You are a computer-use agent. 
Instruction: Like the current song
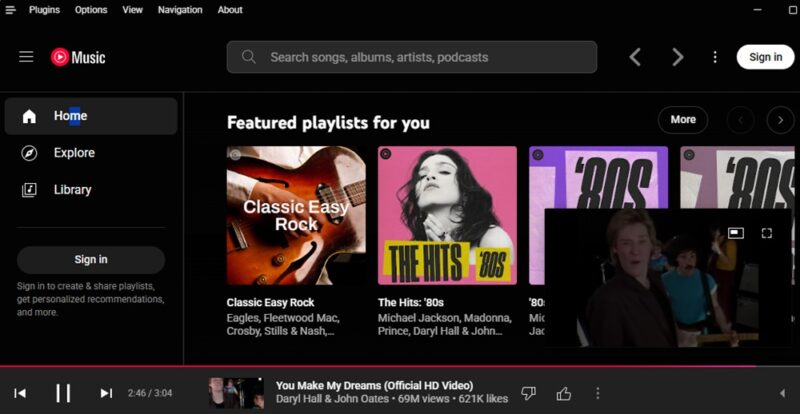[x=563, y=393]
